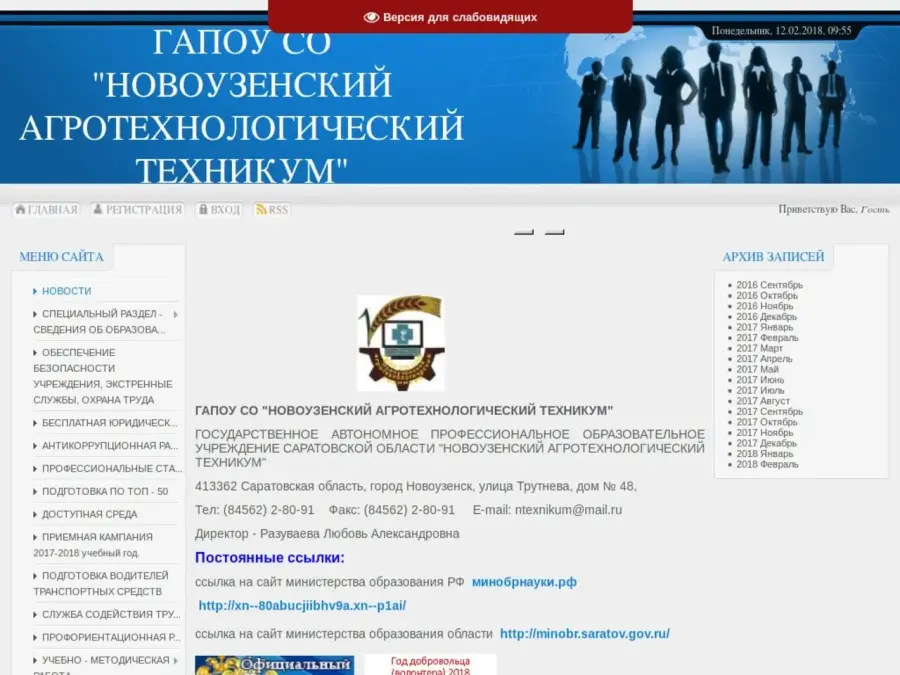This screenshot has width=900, height=675.
Task: Open ПОДГОТОВКА ВОДИТЕЛЕЙ ТРАНСПОРТНЫХ СРЕДСТВ
Action: (x=101, y=583)
